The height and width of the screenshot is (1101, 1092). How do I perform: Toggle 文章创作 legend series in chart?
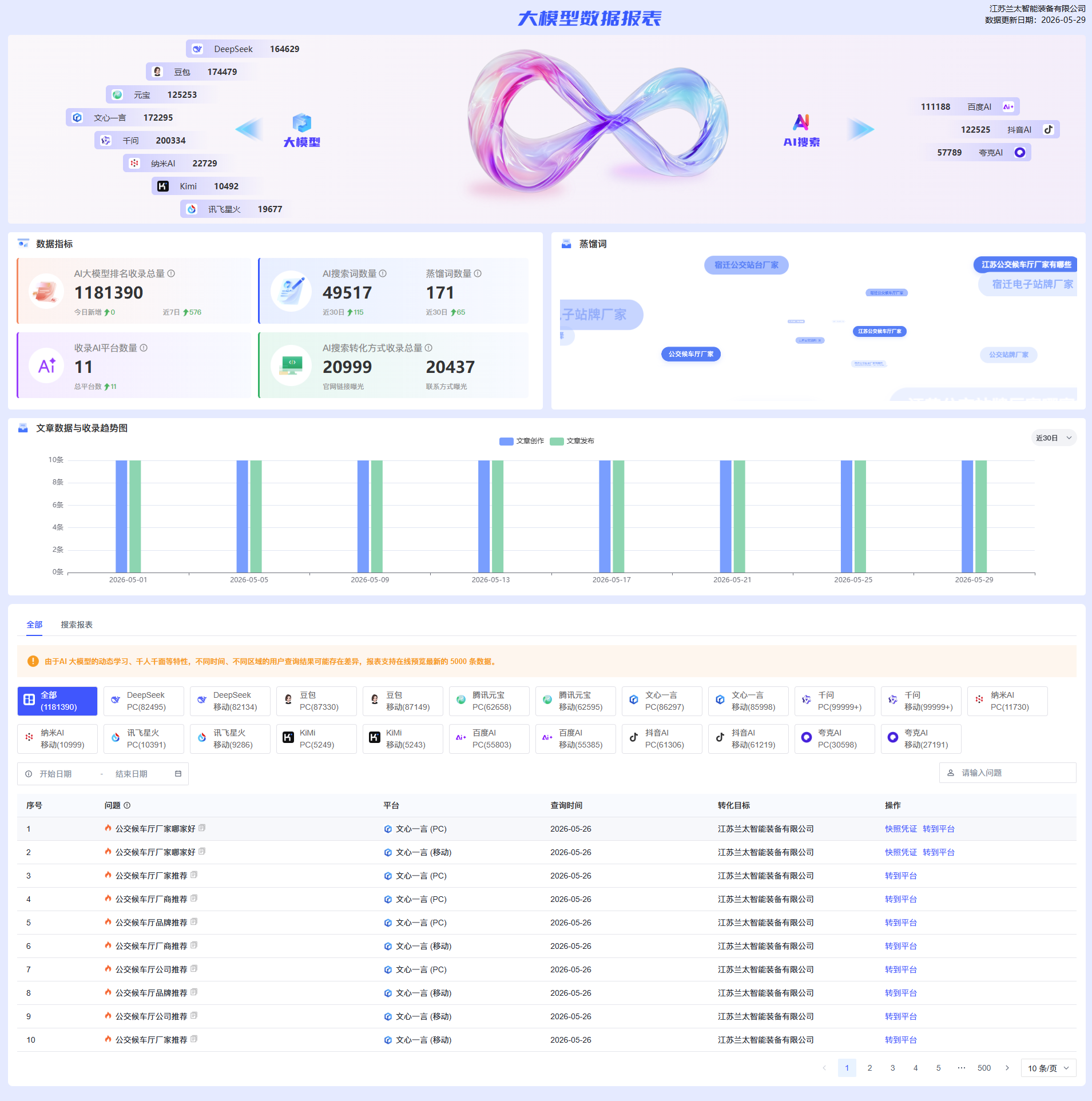pos(522,441)
